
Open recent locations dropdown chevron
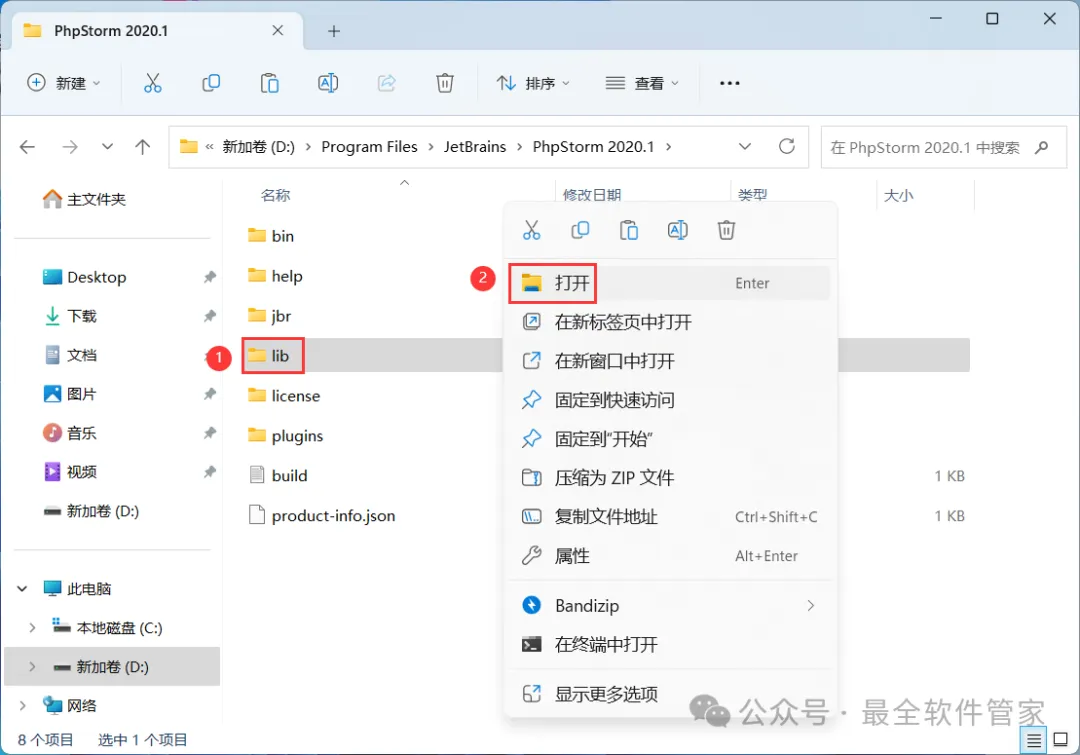pyautogui.click(x=107, y=147)
